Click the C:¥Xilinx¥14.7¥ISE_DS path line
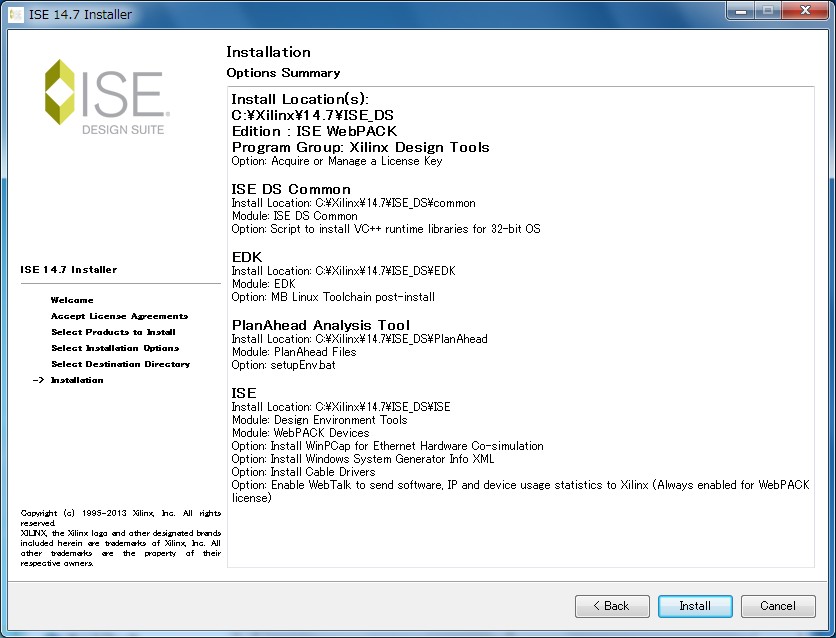The width and height of the screenshot is (836, 638). (312, 115)
